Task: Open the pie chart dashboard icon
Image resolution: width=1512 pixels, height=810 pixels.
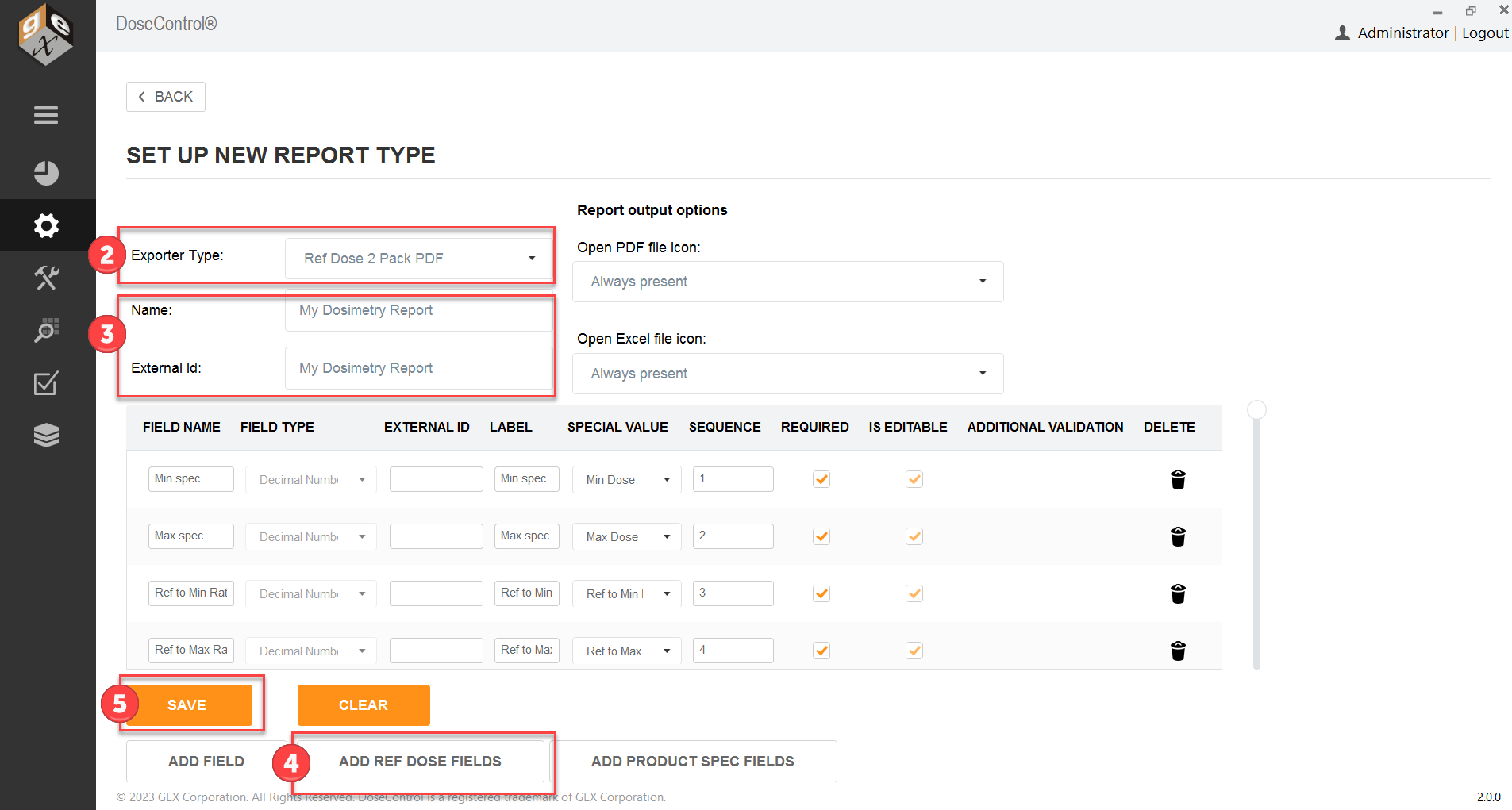Action: (46, 173)
